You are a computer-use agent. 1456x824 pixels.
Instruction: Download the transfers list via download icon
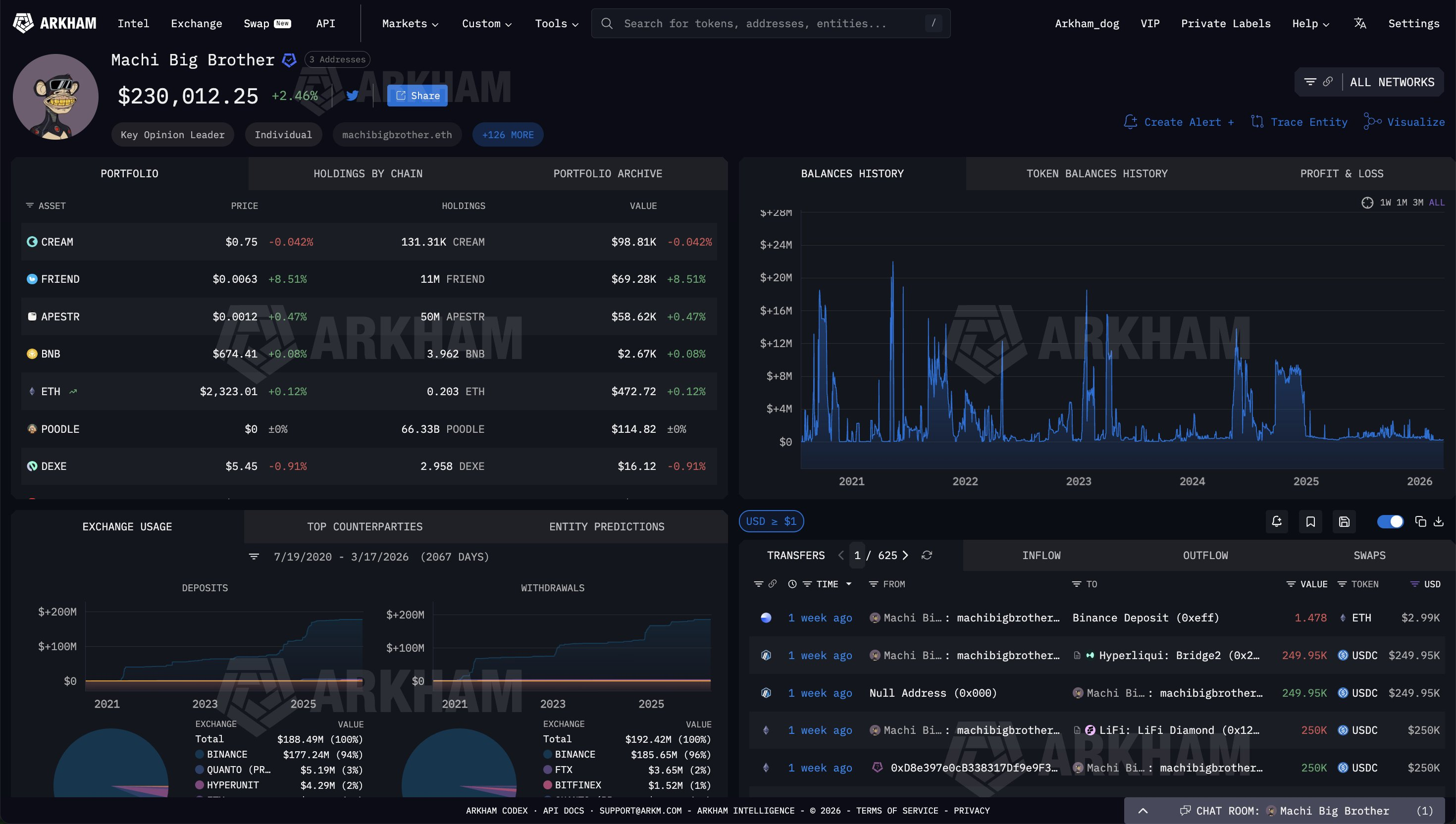[1439, 521]
